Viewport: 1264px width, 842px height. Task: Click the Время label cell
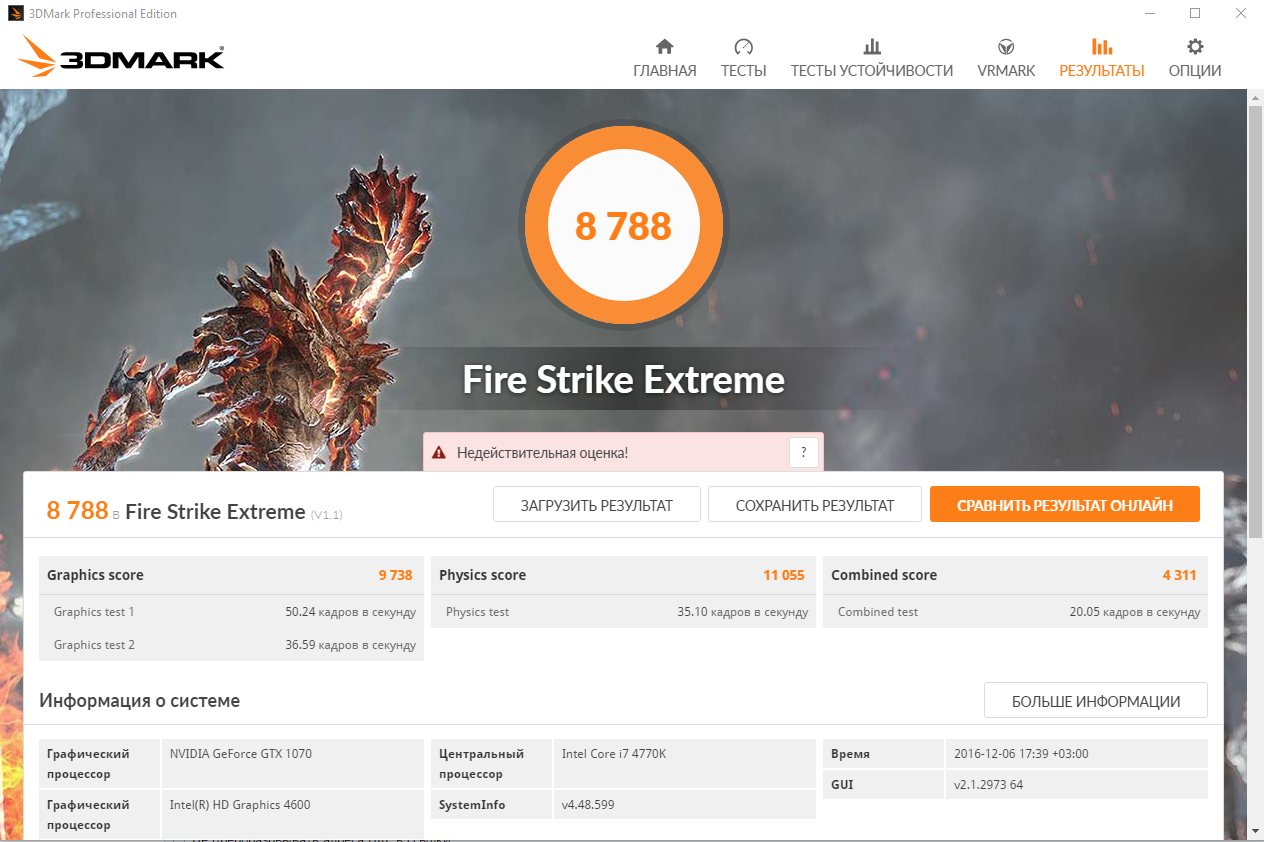(x=883, y=754)
